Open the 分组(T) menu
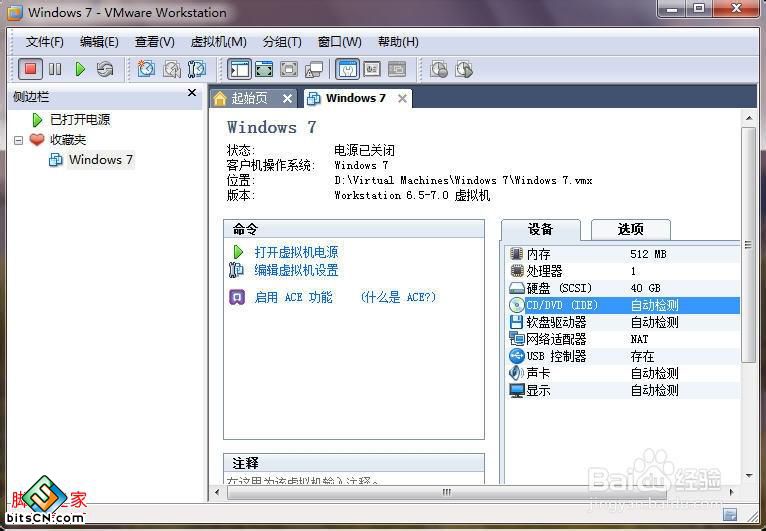 [x=282, y=42]
